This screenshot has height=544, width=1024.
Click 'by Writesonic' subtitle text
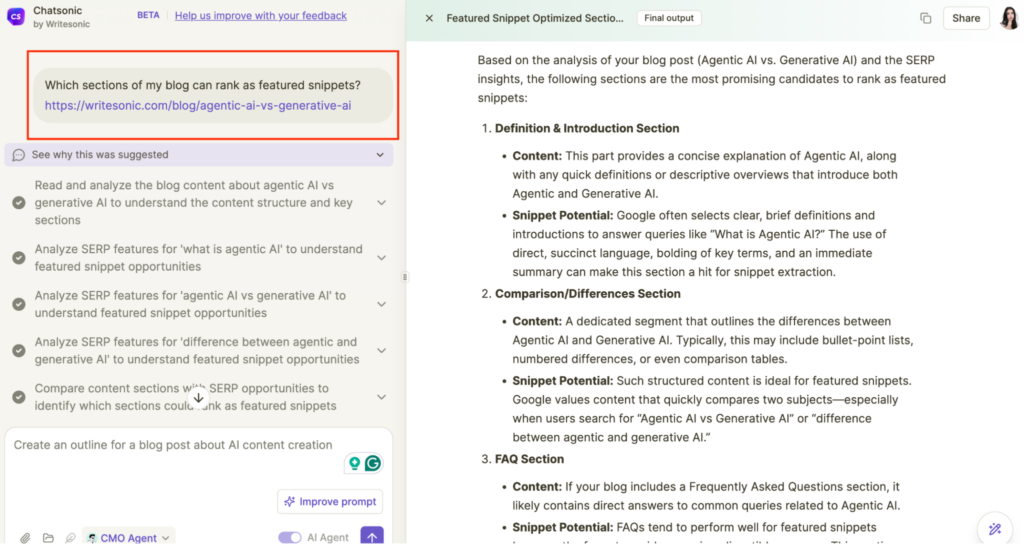(x=61, y=24)
